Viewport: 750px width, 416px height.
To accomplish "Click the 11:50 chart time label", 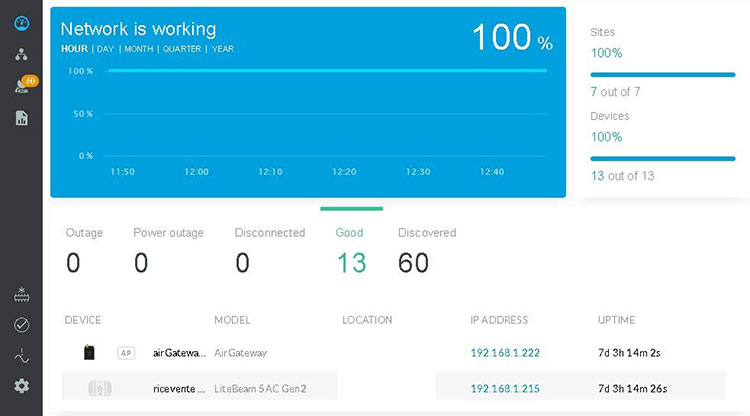I will (122, 172).
